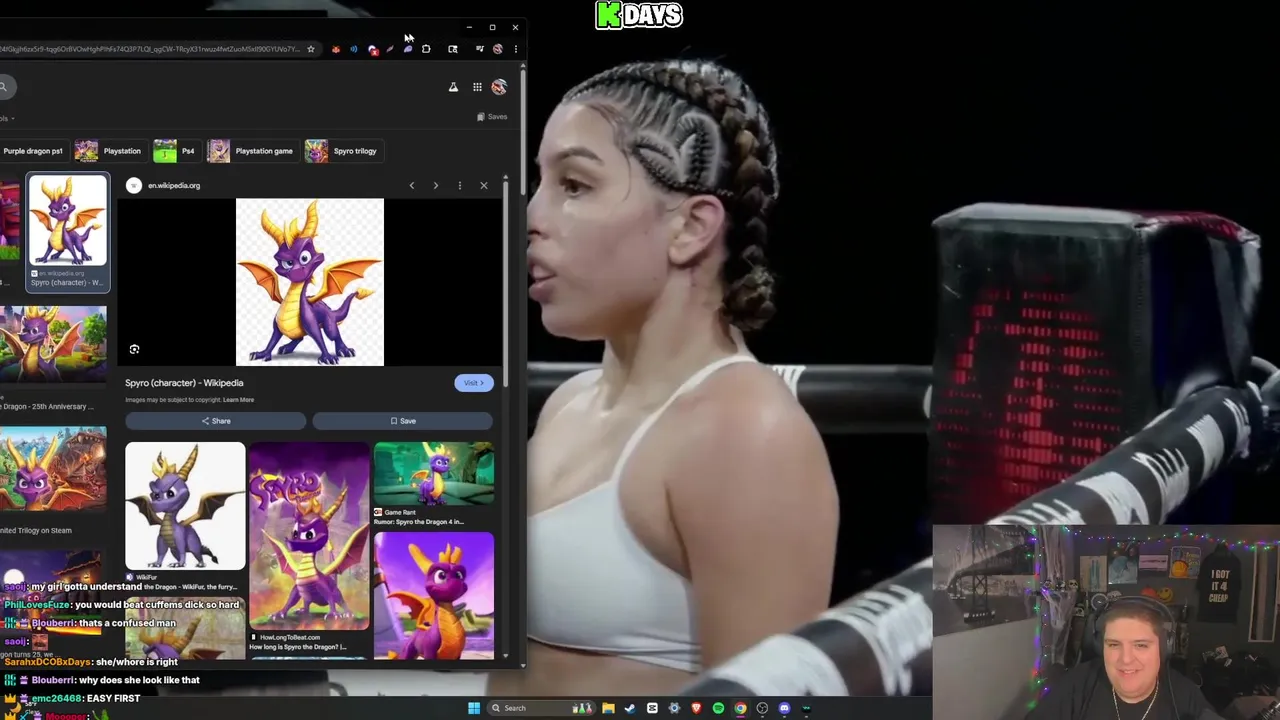
Task: Open Spyro (character) - Wikipedia title
Action: tap(184, 383)
